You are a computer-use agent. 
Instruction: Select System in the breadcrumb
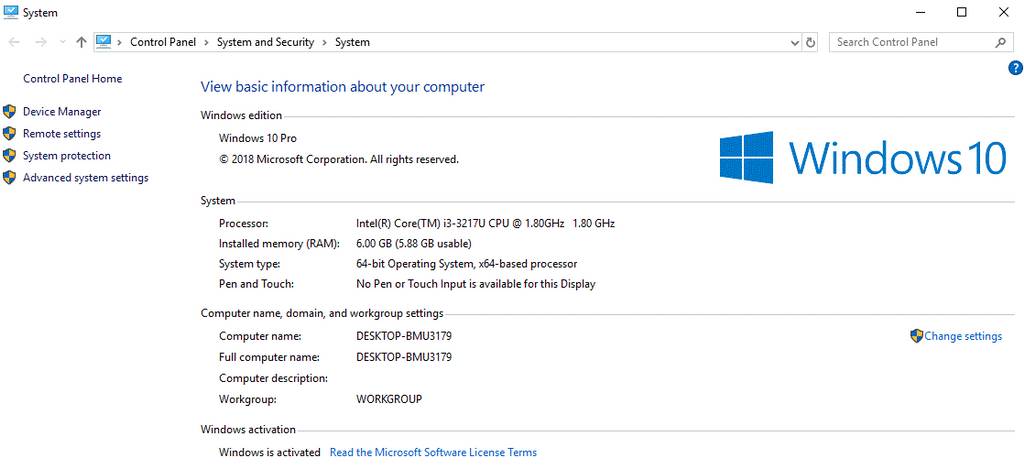pos(352,42)
